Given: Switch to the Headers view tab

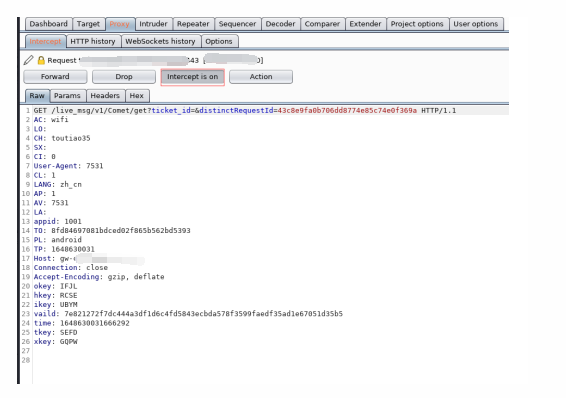Looking at the screenshot, I should (105, 96).
